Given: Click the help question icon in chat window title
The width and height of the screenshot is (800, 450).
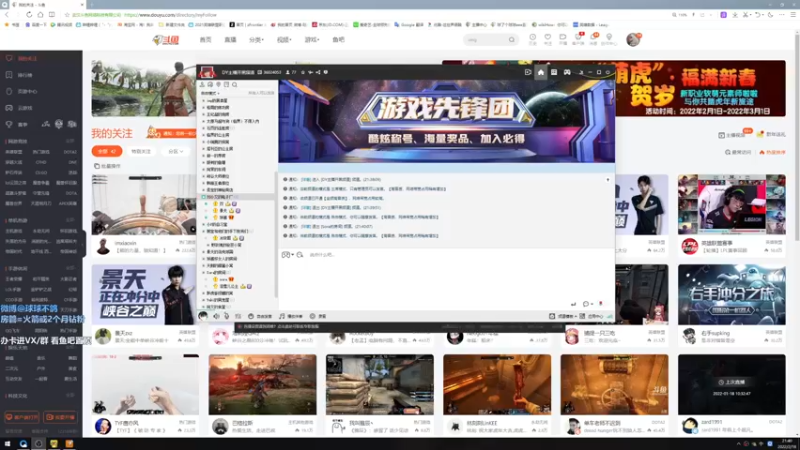Looking at the screenshot, I should click(x=326, y=72).
